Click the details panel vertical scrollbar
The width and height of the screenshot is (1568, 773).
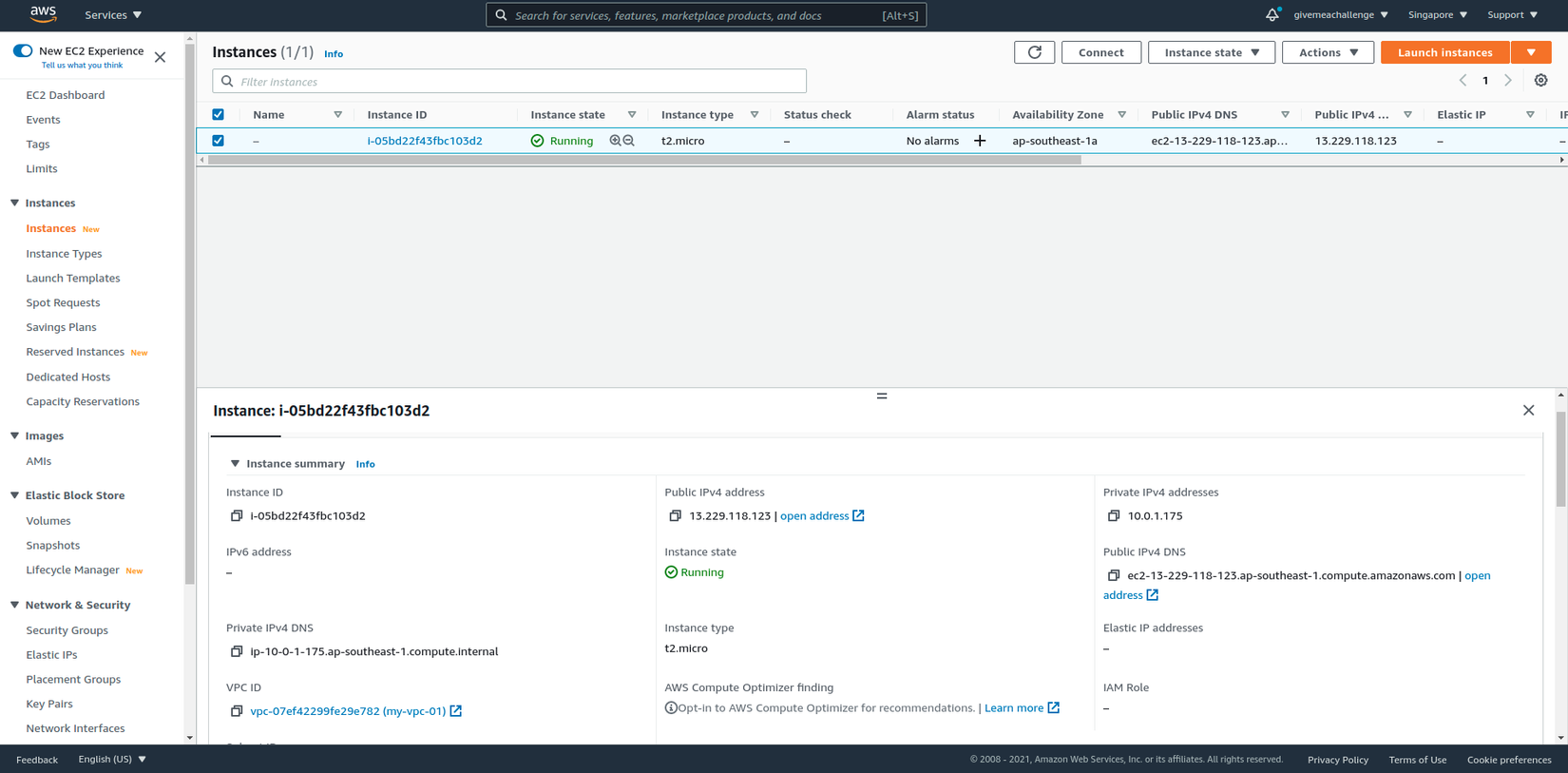[1561, 459]
